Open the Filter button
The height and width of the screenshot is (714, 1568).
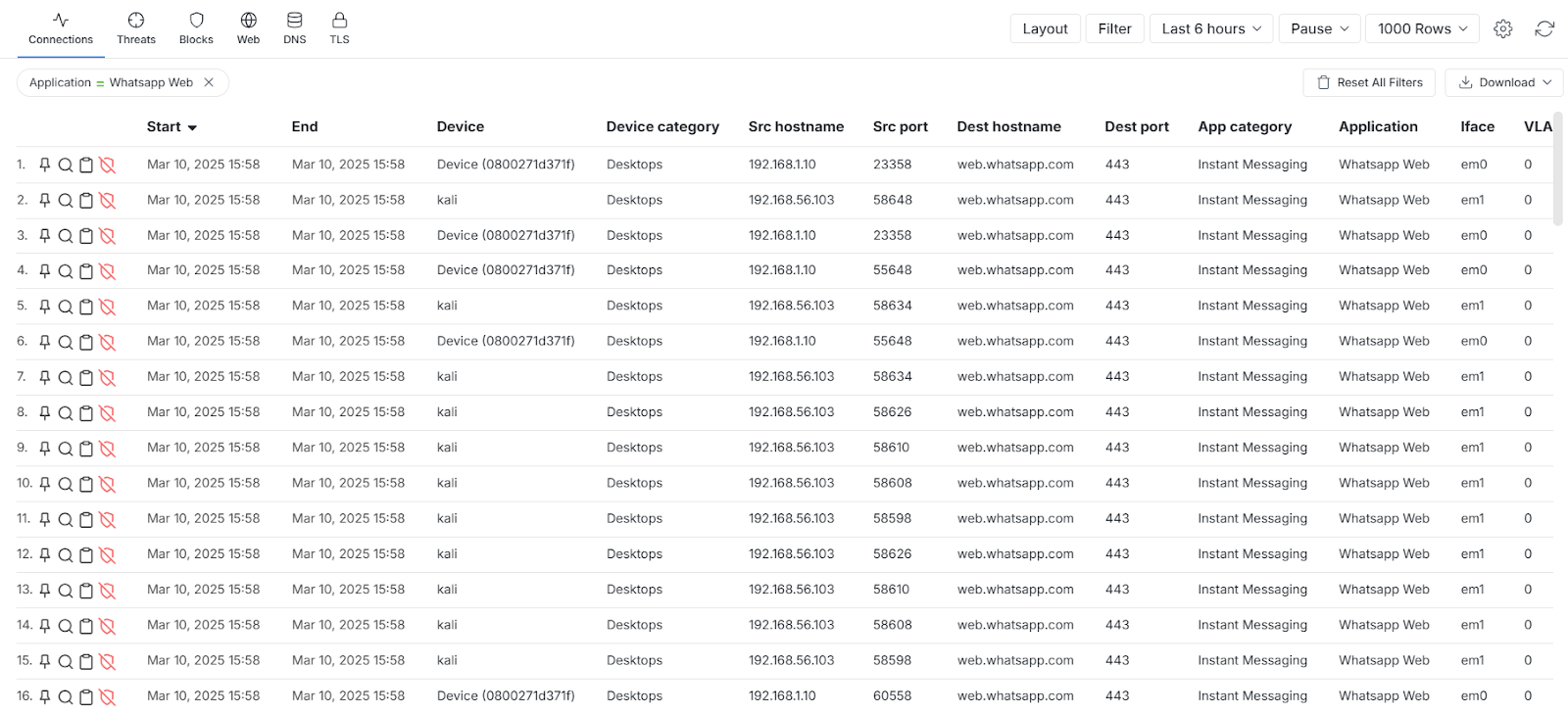tap(1115, 28)
